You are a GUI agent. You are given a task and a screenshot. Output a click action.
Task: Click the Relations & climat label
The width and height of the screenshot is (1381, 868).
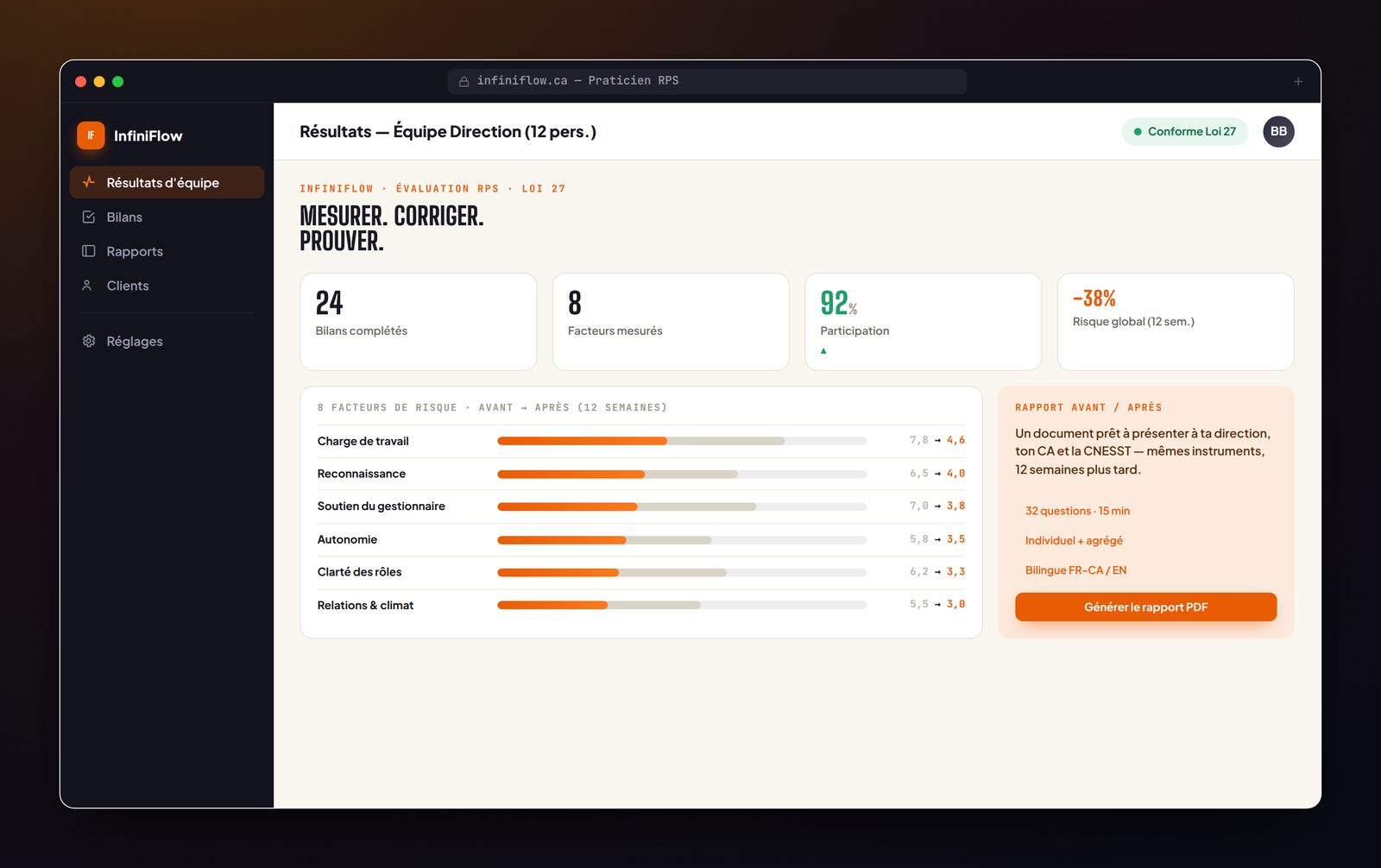pyautogui.click(x=365, y=605)
